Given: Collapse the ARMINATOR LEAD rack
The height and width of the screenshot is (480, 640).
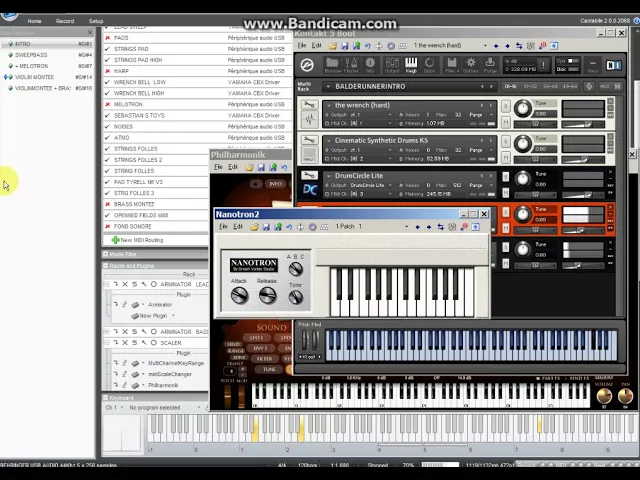Looking at the screenshot, I should pyautogui.click(x=106, y=284).
